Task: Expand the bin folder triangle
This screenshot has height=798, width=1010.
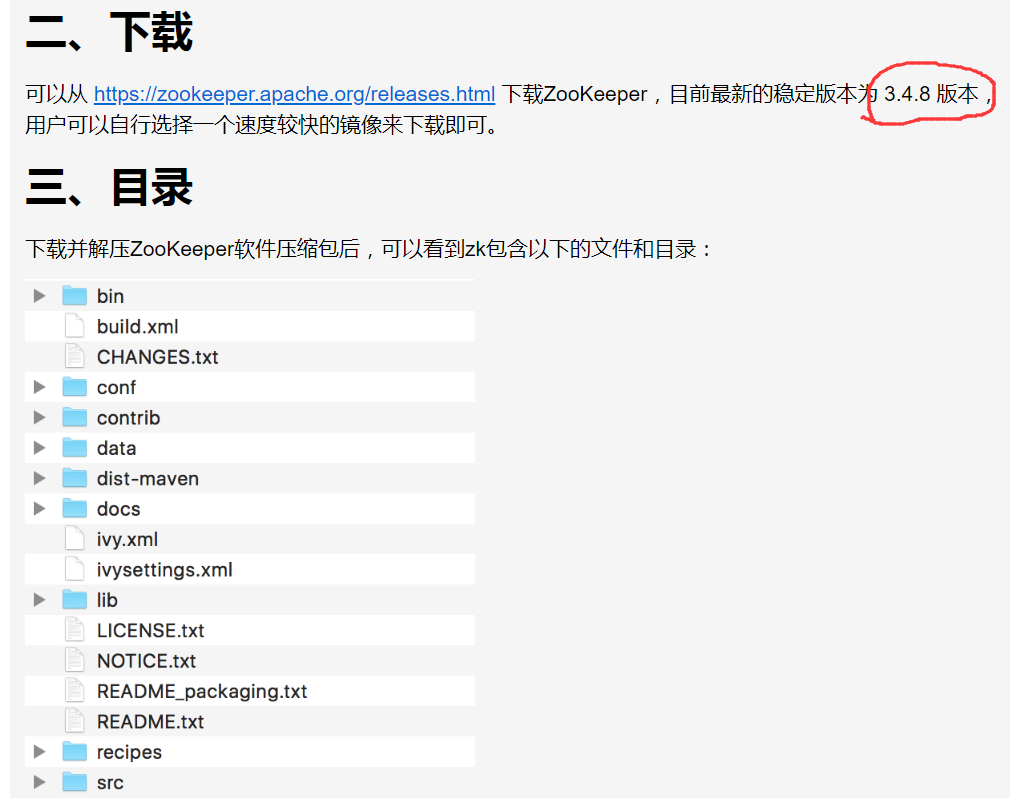Action: (x=40, y=296)
